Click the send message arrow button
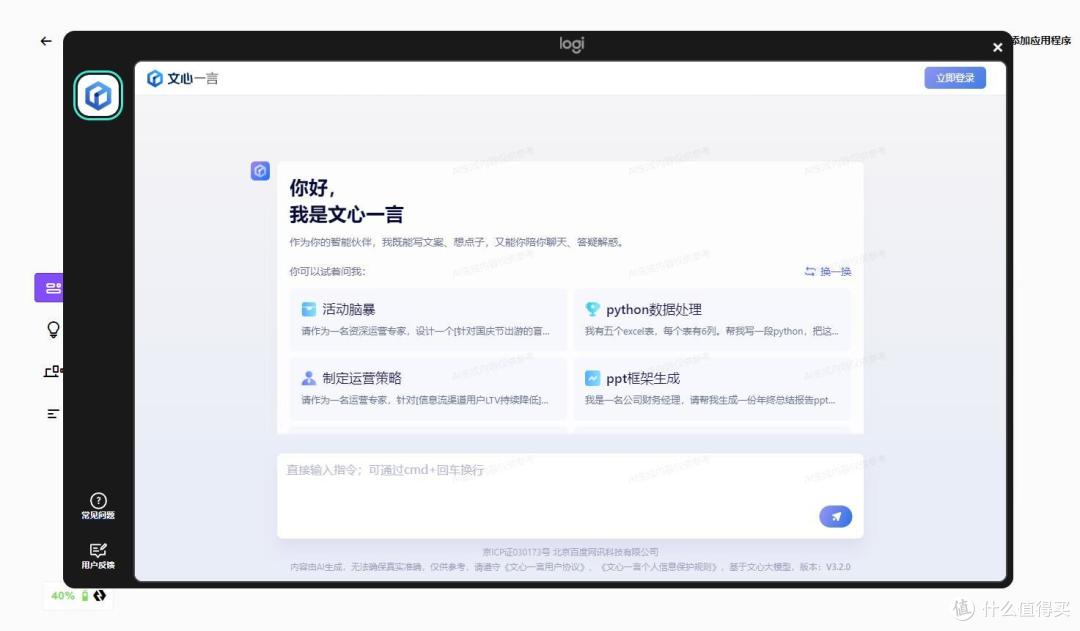Screen dimensions: 1080x631 click(835, 516)
